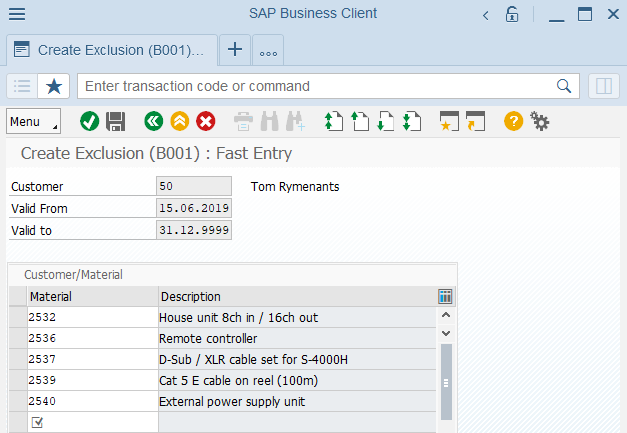627x433 pixels.
Task: Click the table vertical scrollbar thumb
Action: (446, 382)
